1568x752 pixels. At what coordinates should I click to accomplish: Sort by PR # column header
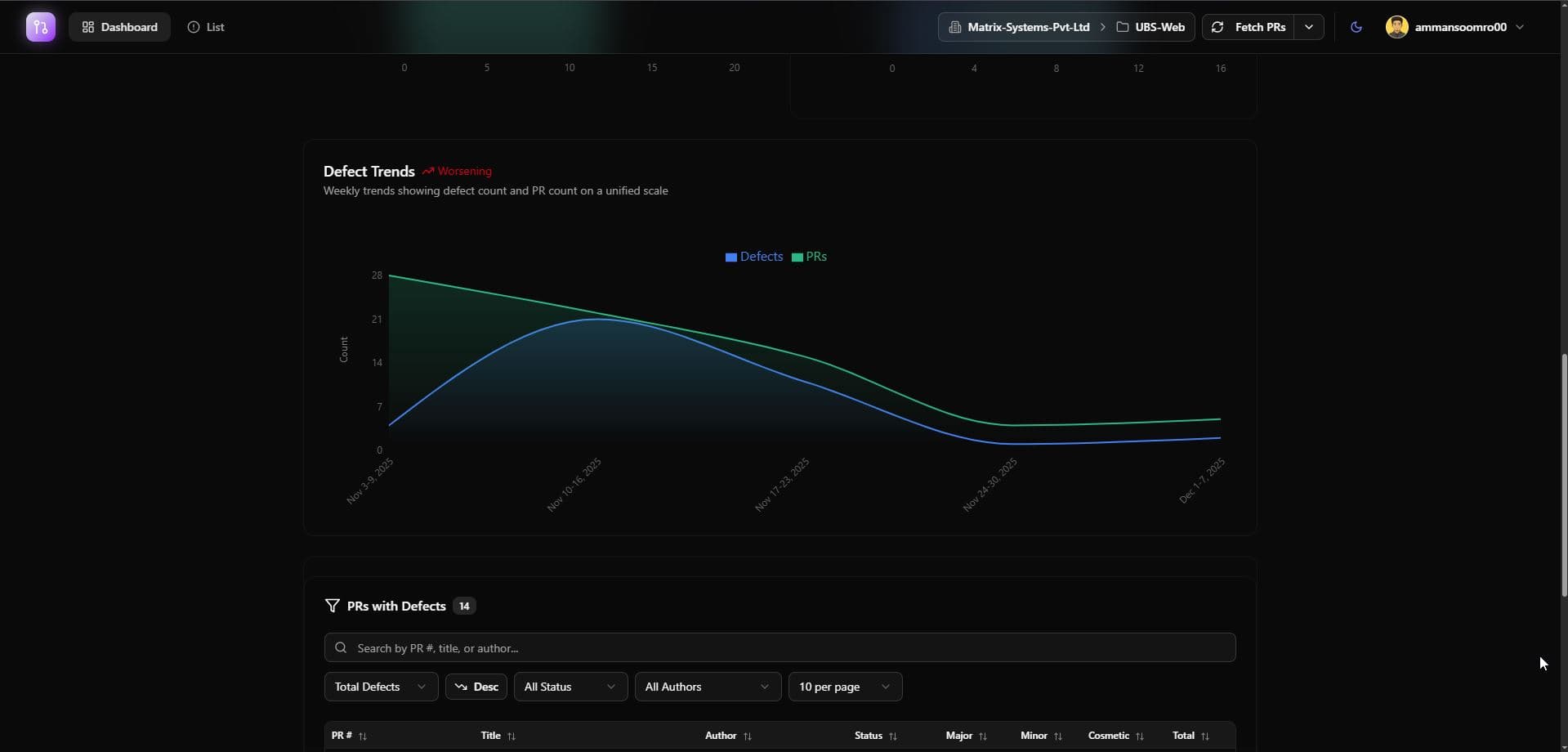[349, 736]
